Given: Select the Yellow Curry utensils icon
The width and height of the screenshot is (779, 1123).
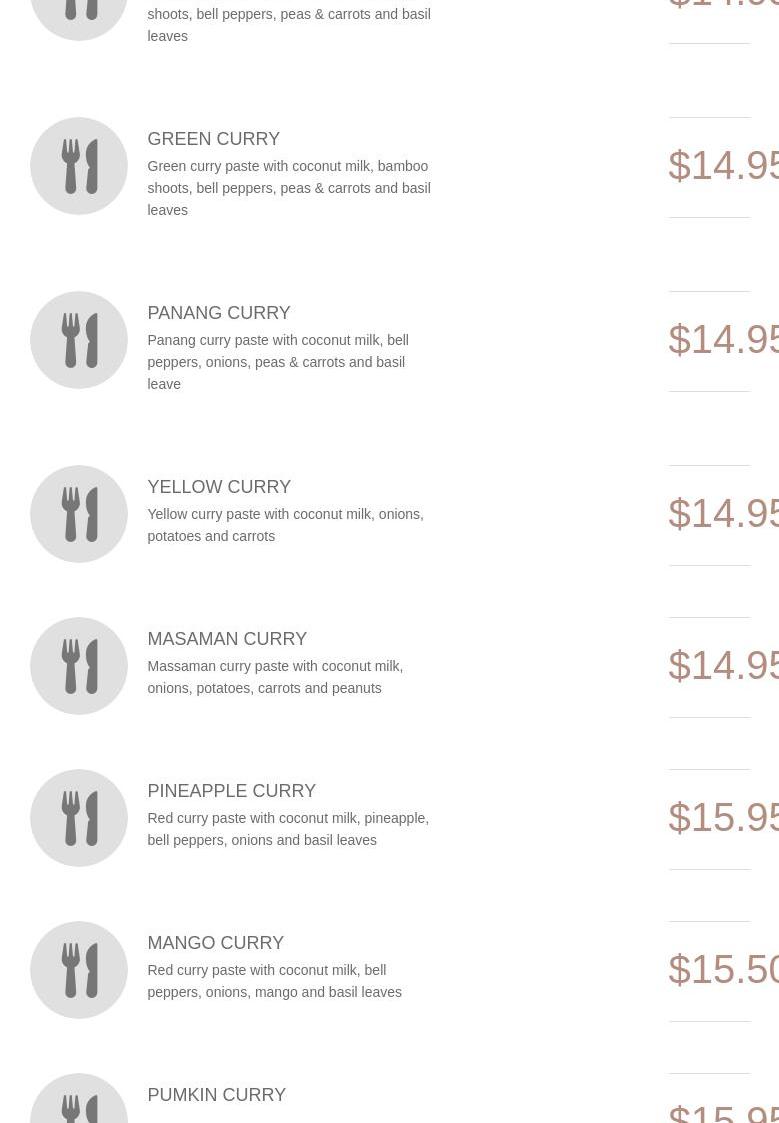Looking at the screenshot, I should (x=79, y=514).
